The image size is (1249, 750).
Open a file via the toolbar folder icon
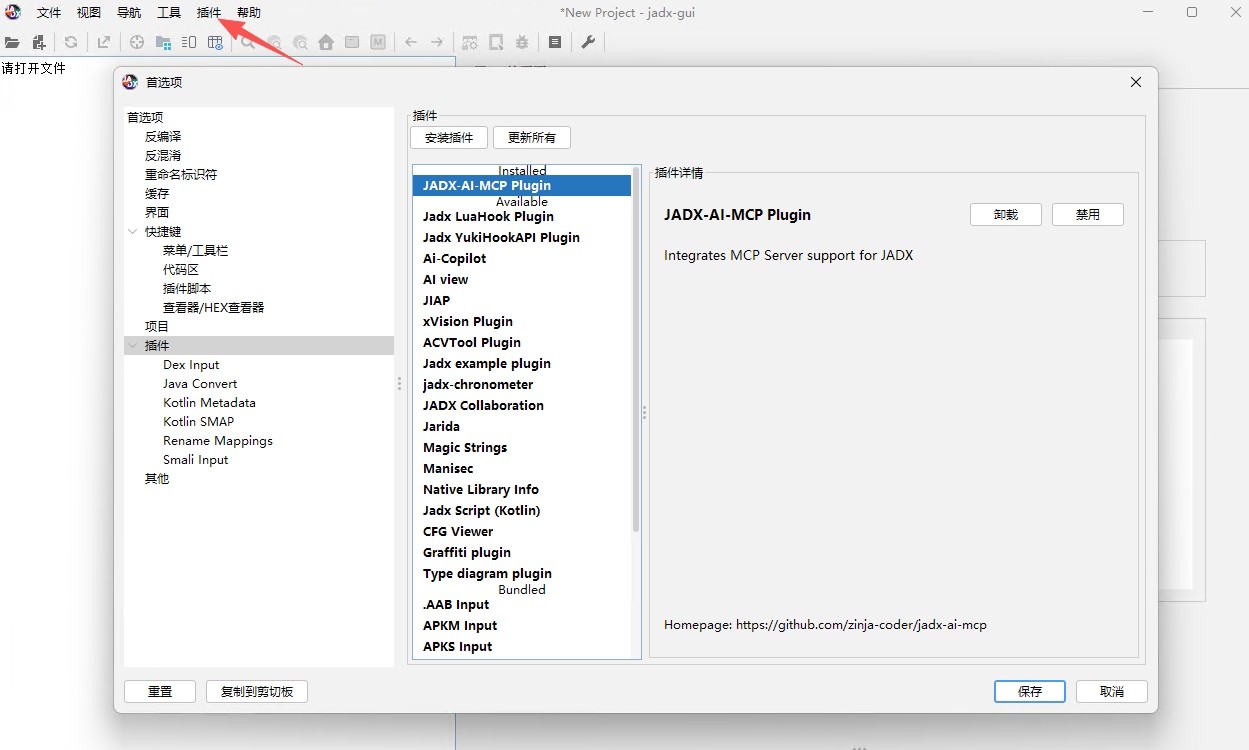[12, 42]
